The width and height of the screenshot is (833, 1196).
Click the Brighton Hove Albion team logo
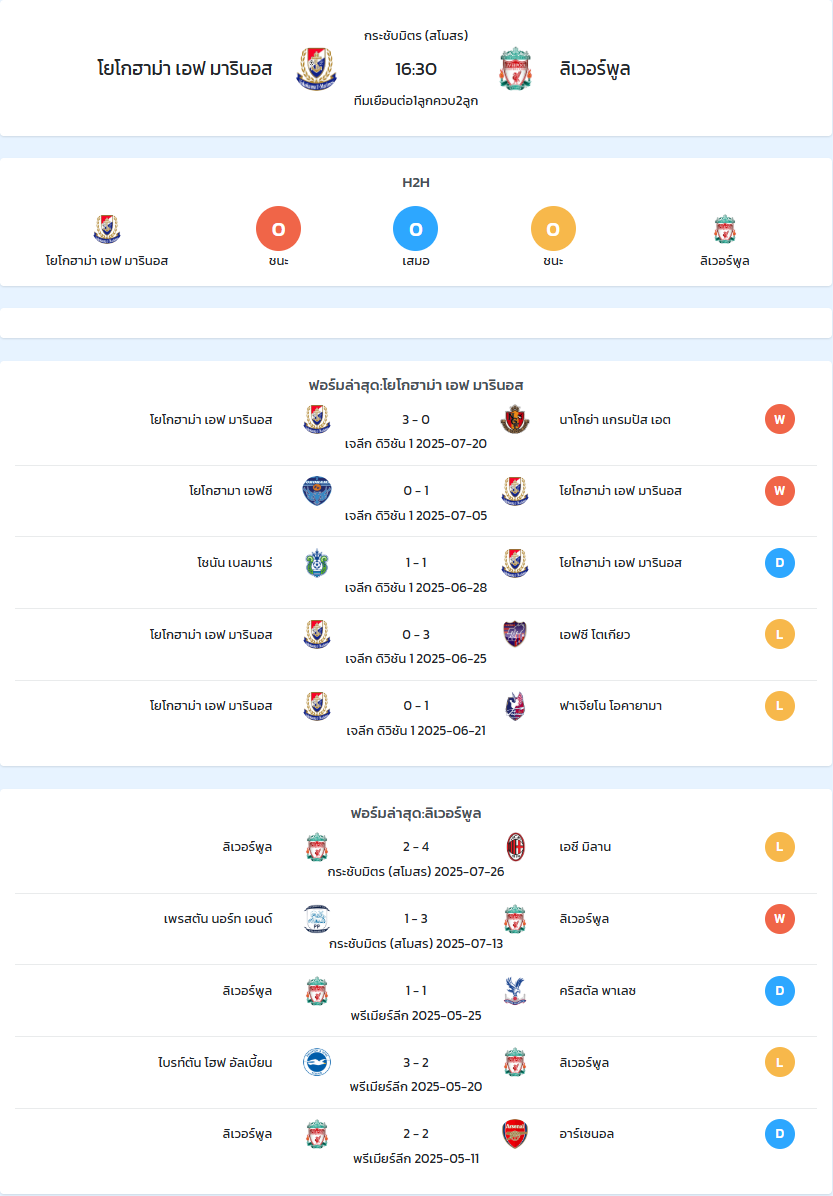click(317, 1062)
